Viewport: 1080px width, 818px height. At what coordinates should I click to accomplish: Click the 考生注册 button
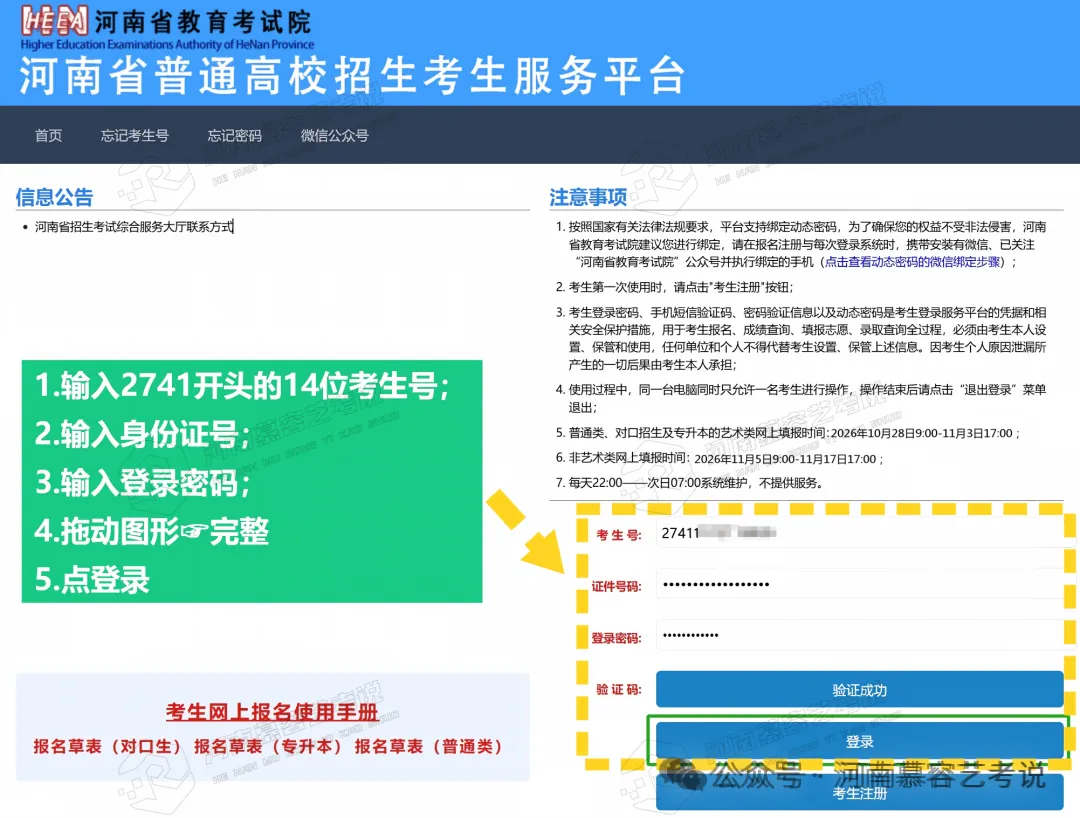click(860, 793)
